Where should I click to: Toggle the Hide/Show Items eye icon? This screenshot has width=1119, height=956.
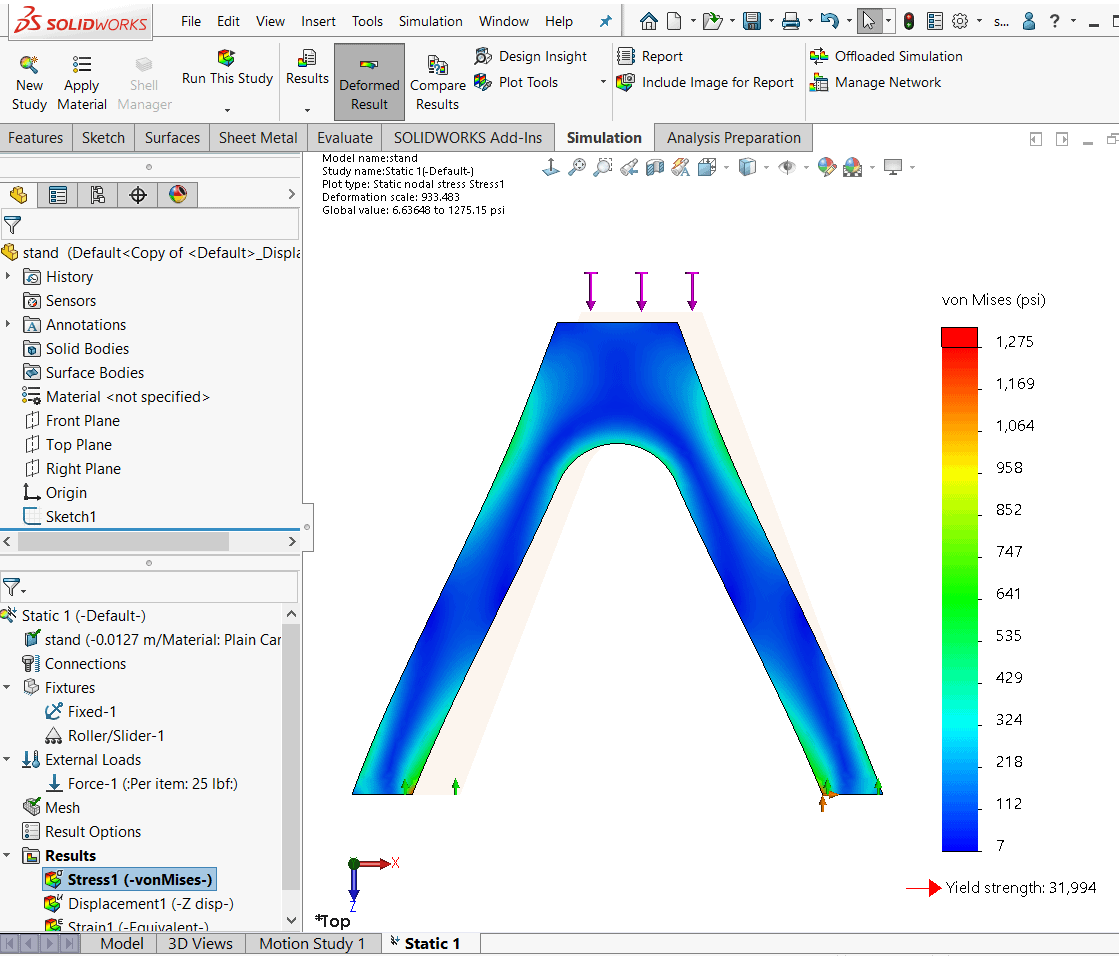(x=787, y=168)
